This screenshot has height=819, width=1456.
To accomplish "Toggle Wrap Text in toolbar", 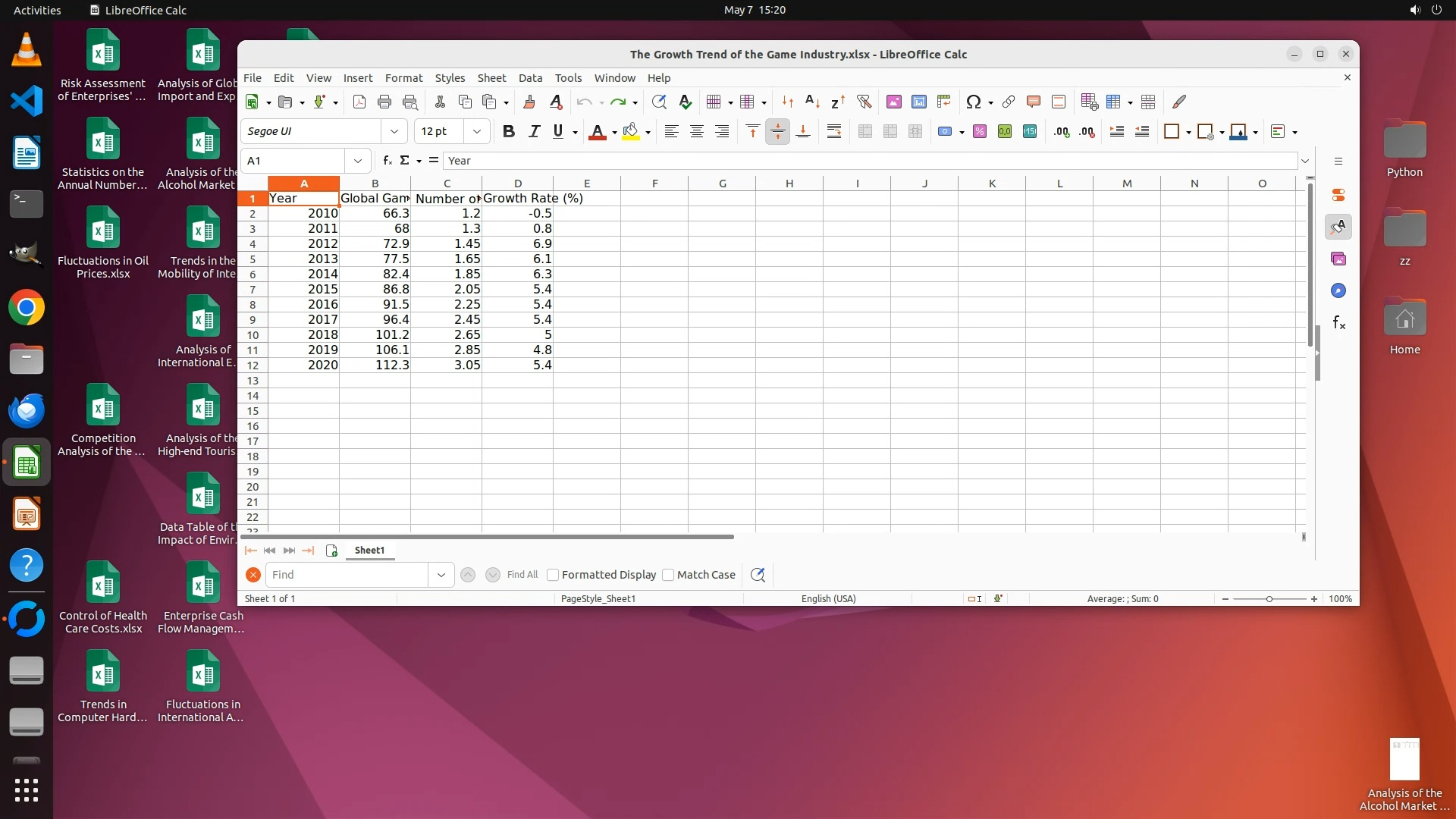I will point(833,131).
